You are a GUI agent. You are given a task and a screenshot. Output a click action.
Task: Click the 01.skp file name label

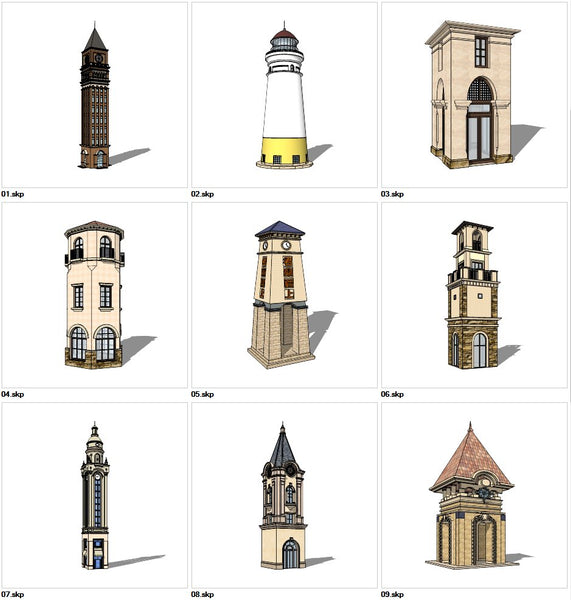point(13,194)
